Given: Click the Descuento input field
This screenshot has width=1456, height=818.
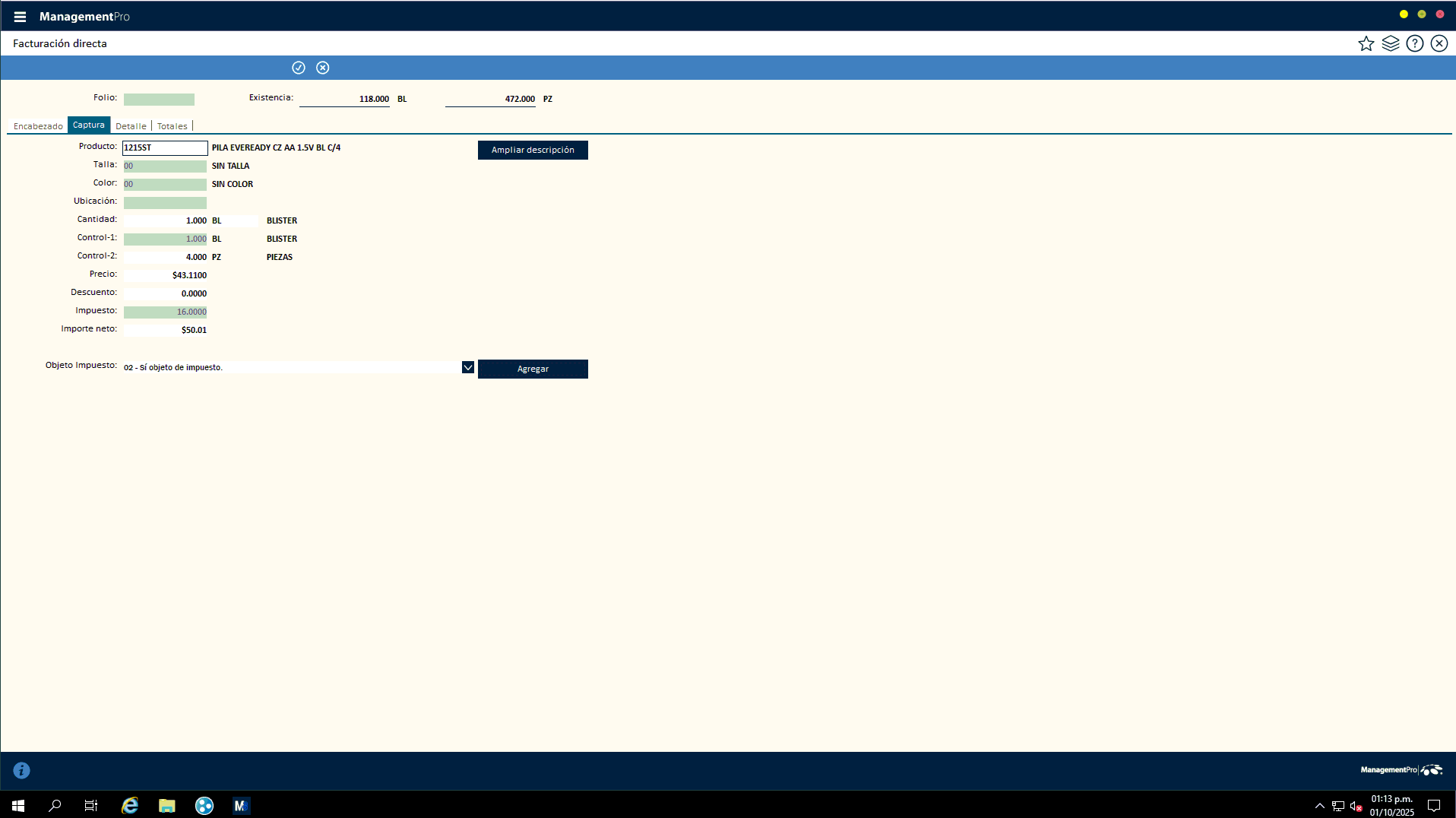Looking at the screenshot, I should click(165, 293).
